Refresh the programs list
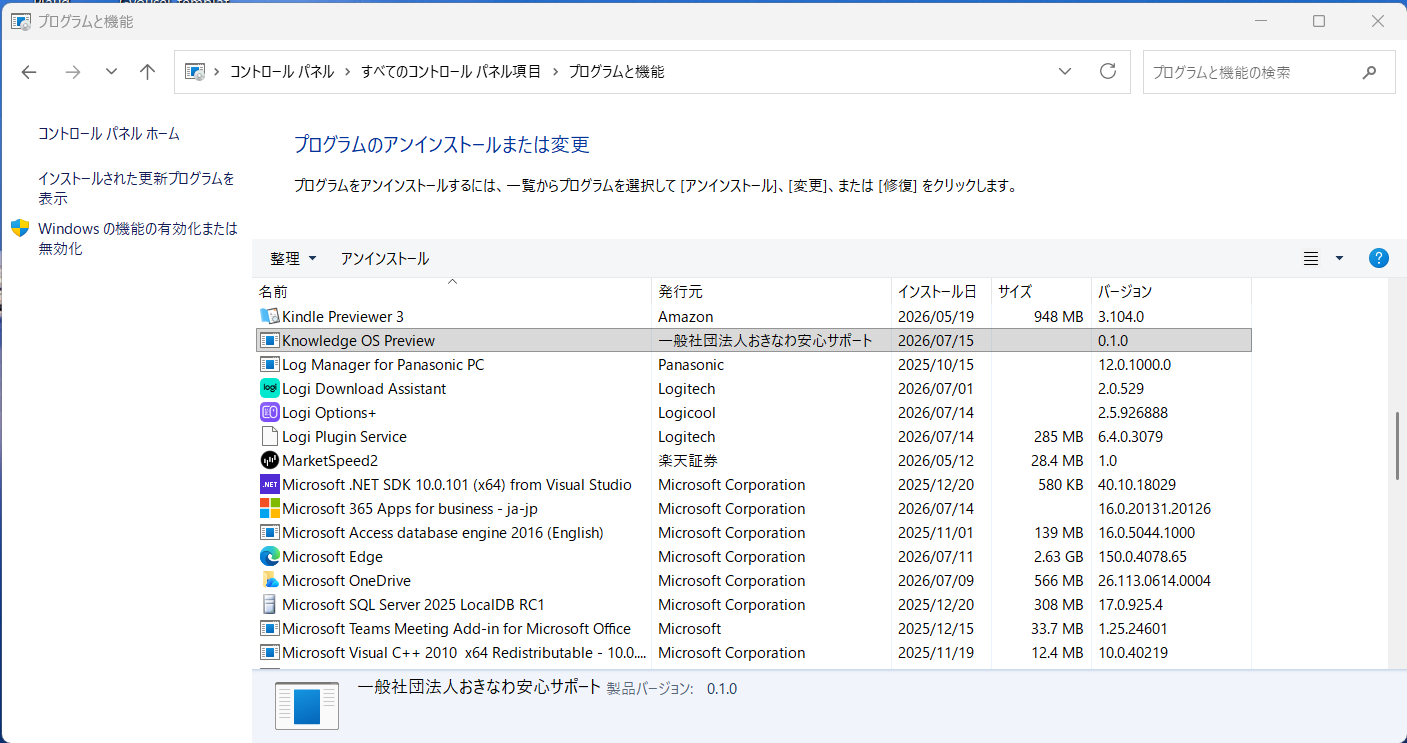Image resolution: width=1407 pixels, height=743 pixels. 1107,71
